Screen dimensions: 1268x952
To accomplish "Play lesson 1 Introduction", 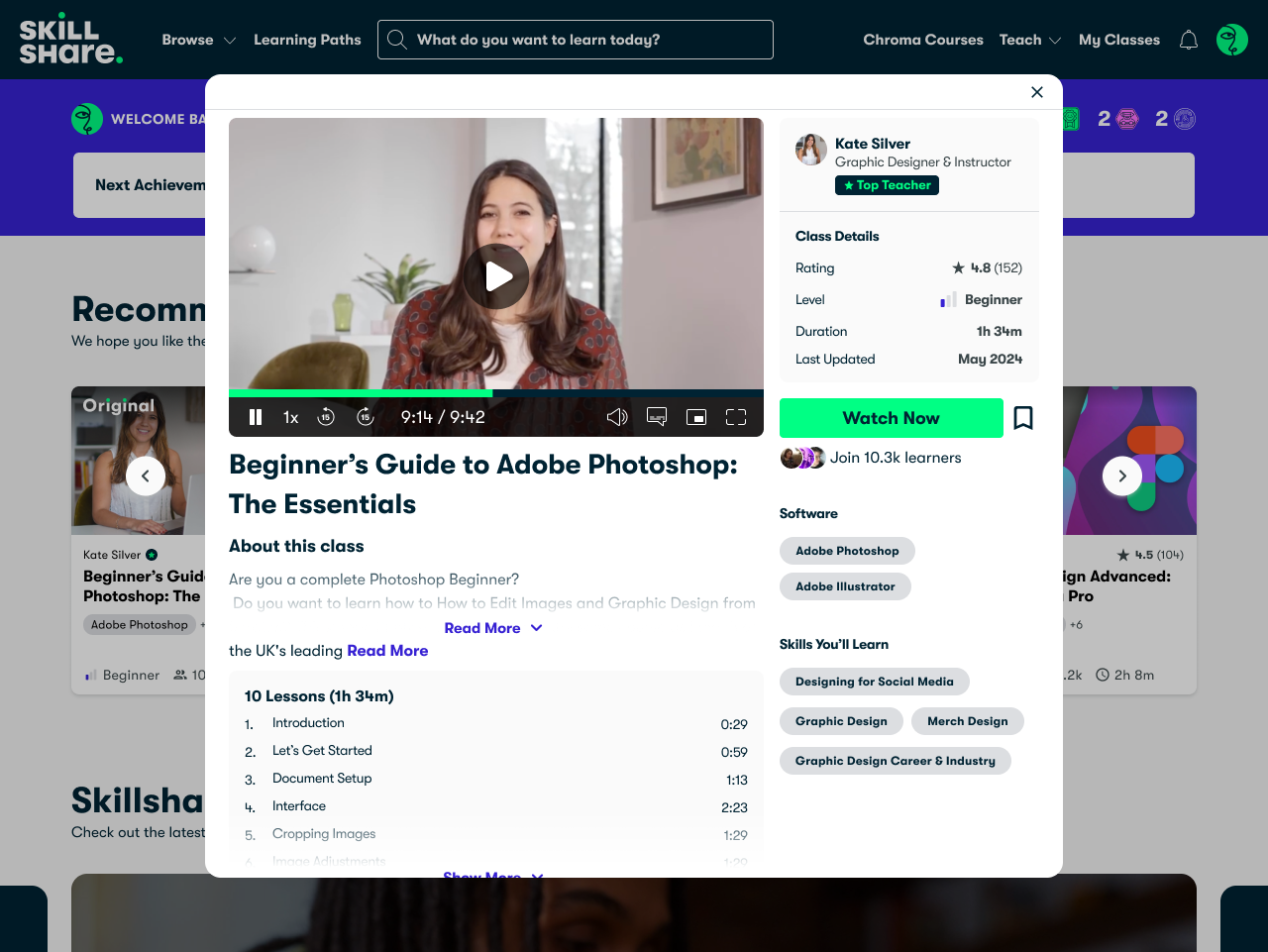I will pos(496,724).
